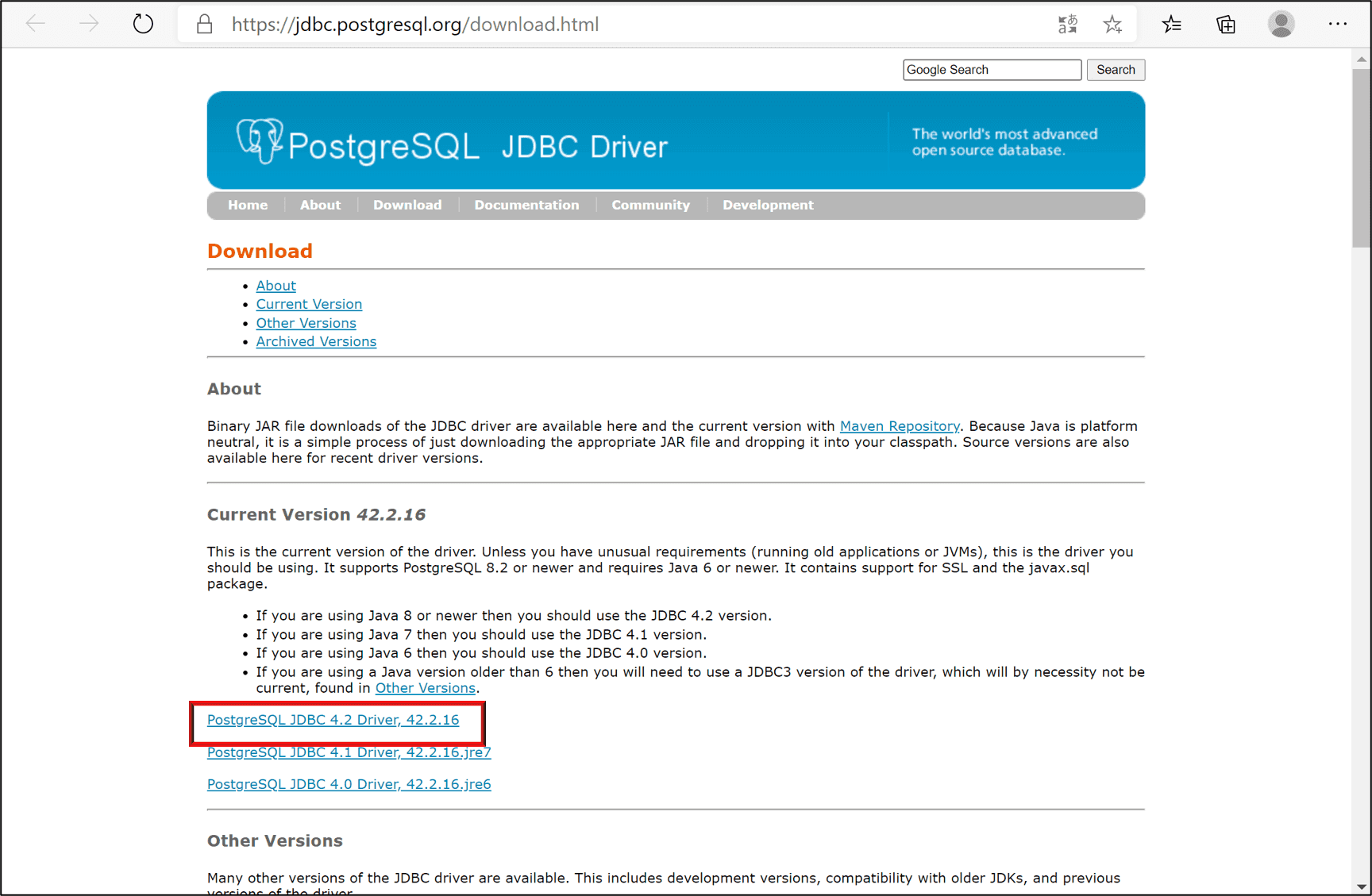Viewport: 1372px width, 896px height.
Task: Open the Documentation navigation tab
Action: pos(526,205)
